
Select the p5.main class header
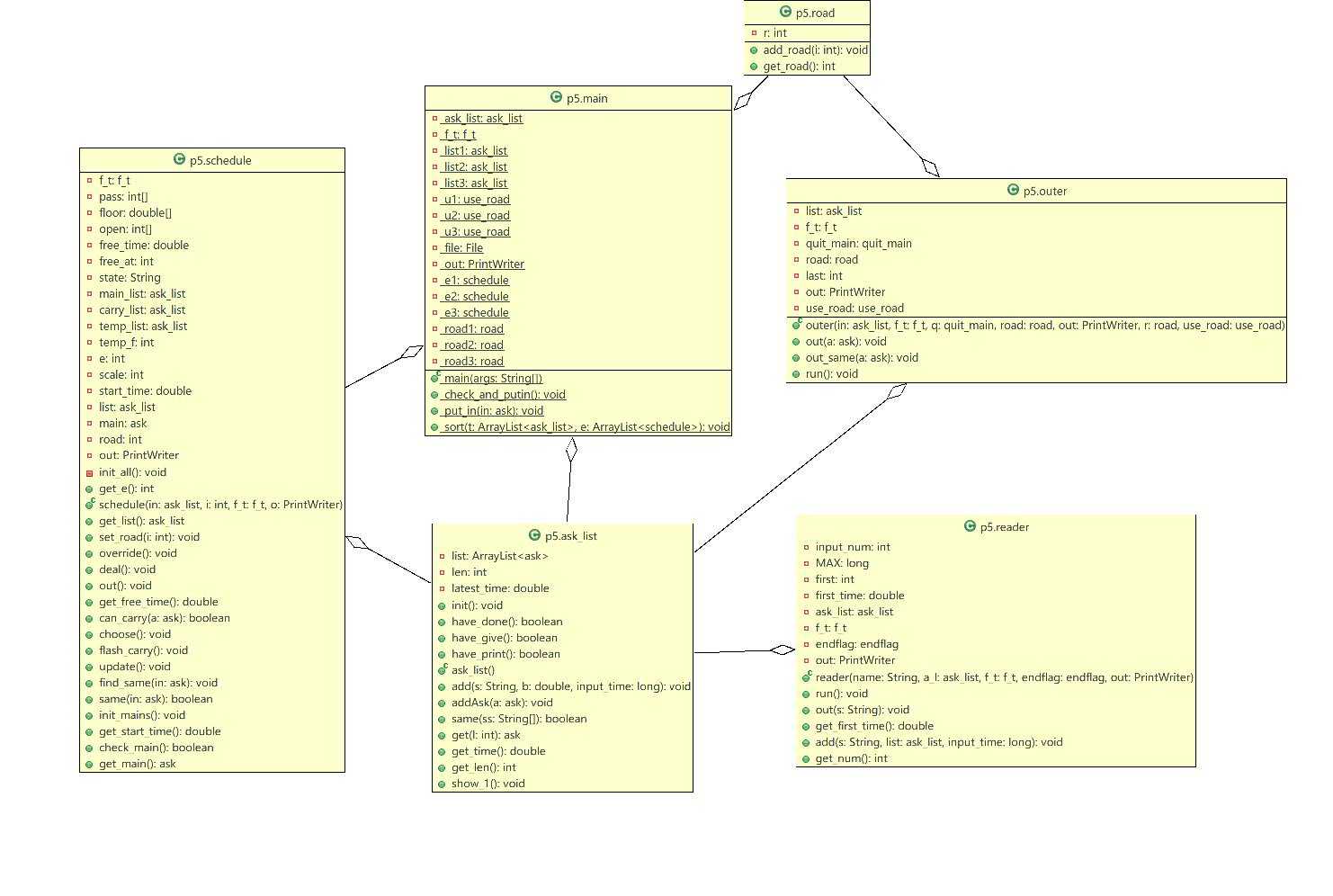coord(578,98)
